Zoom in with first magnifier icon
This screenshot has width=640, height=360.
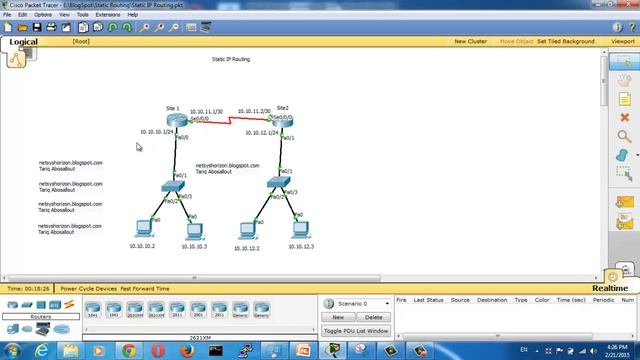[144, 27]
